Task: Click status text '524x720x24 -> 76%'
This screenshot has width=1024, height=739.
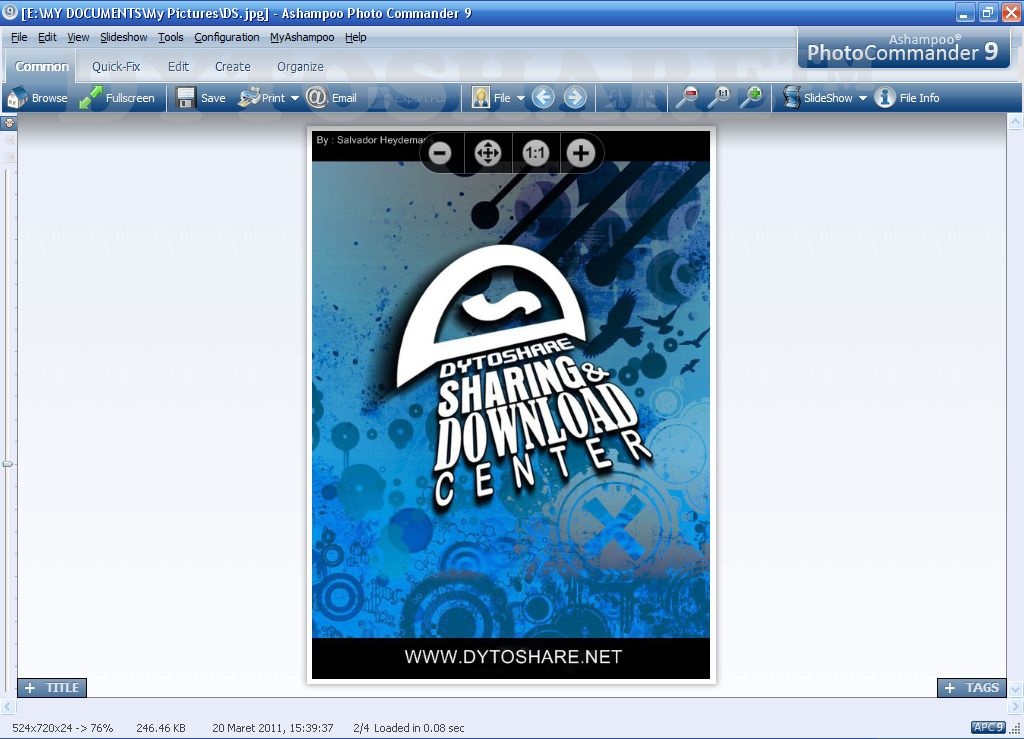Action: pyautogui.click(x=63, y=728)
